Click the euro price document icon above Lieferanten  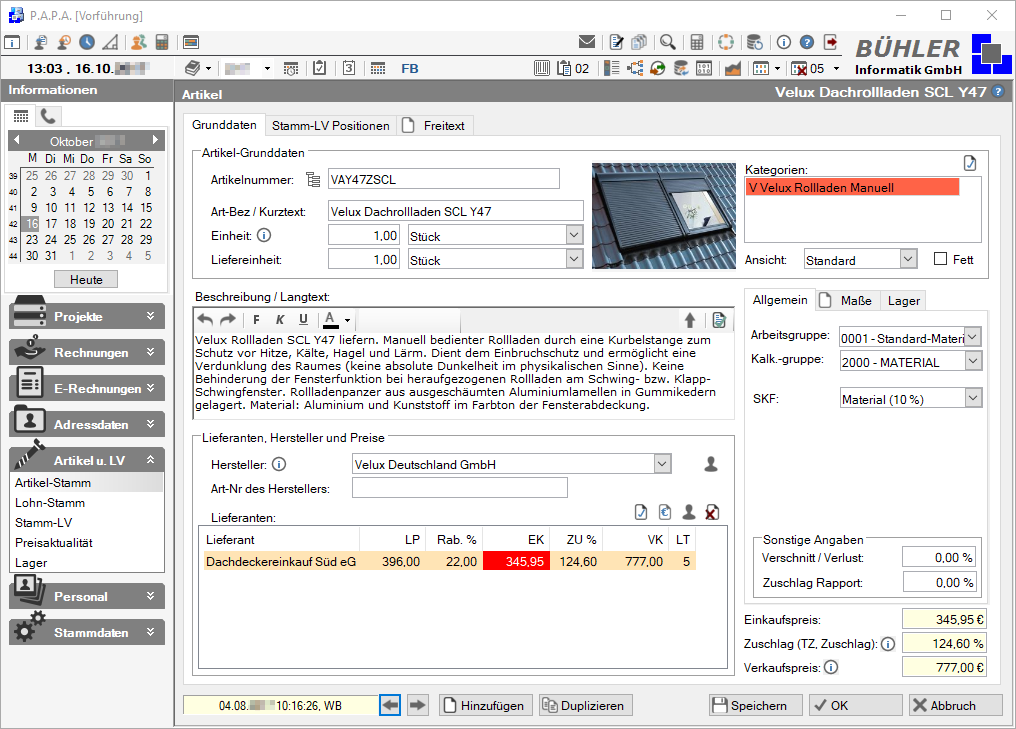coord(665,513)
